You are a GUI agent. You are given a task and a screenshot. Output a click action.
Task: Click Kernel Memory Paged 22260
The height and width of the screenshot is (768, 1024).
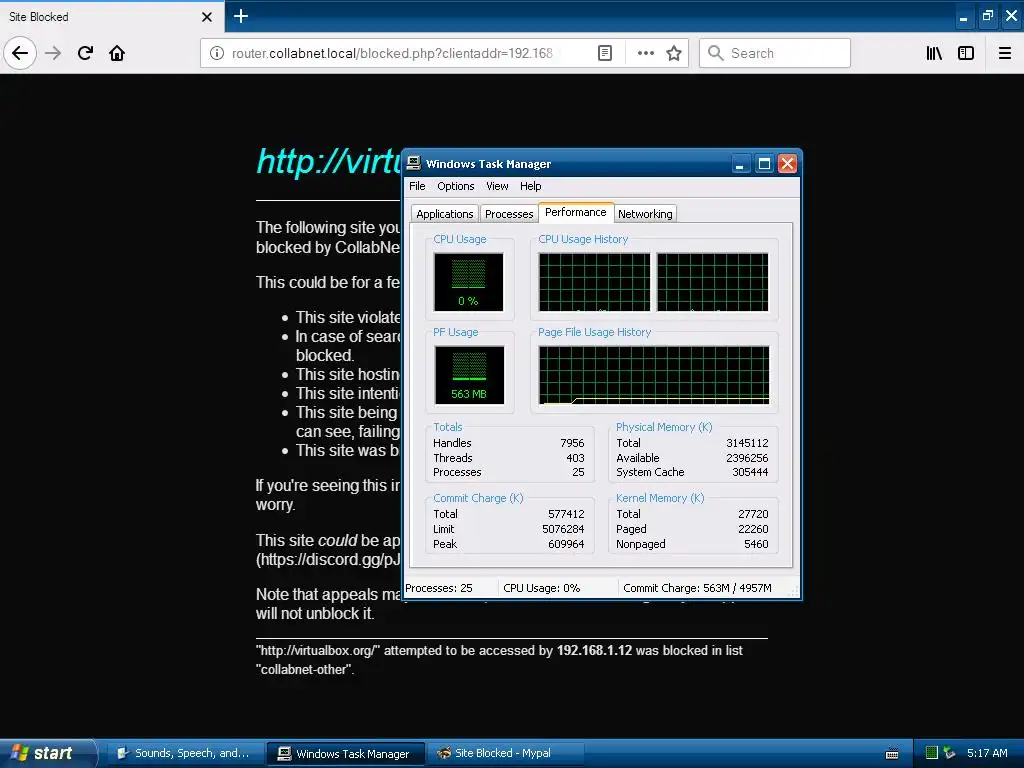click(753, 529)
